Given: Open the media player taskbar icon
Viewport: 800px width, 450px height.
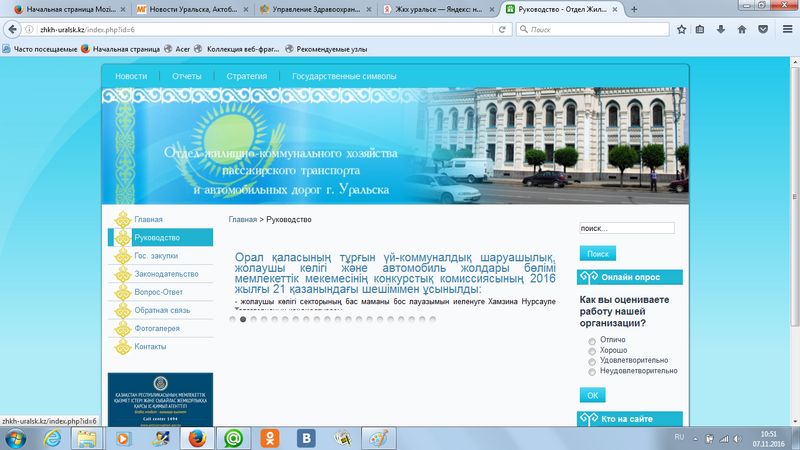Looking at the screenshot, I should [x=122, y=438].
